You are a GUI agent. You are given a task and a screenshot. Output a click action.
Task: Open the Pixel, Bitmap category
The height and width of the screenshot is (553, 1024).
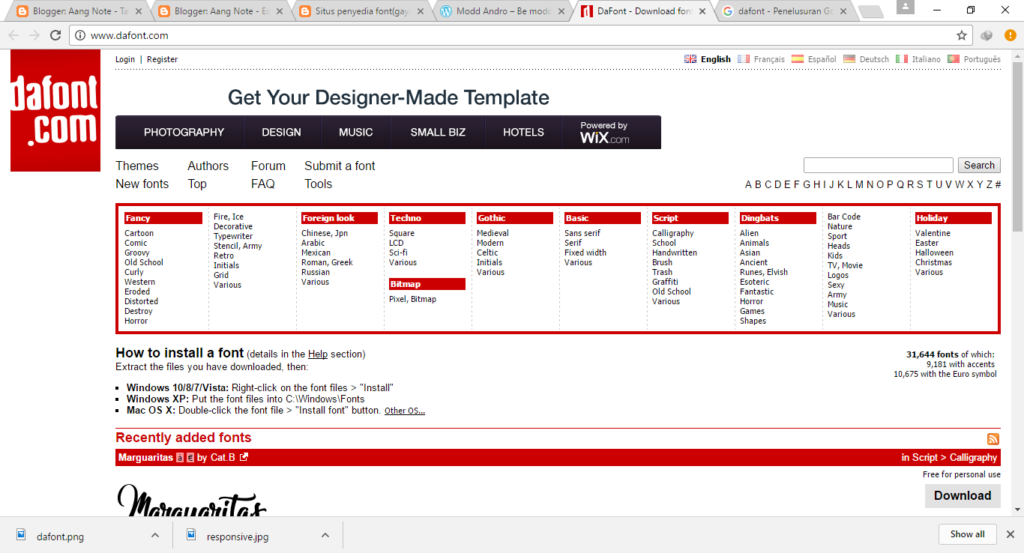click(x=413, y=299)
